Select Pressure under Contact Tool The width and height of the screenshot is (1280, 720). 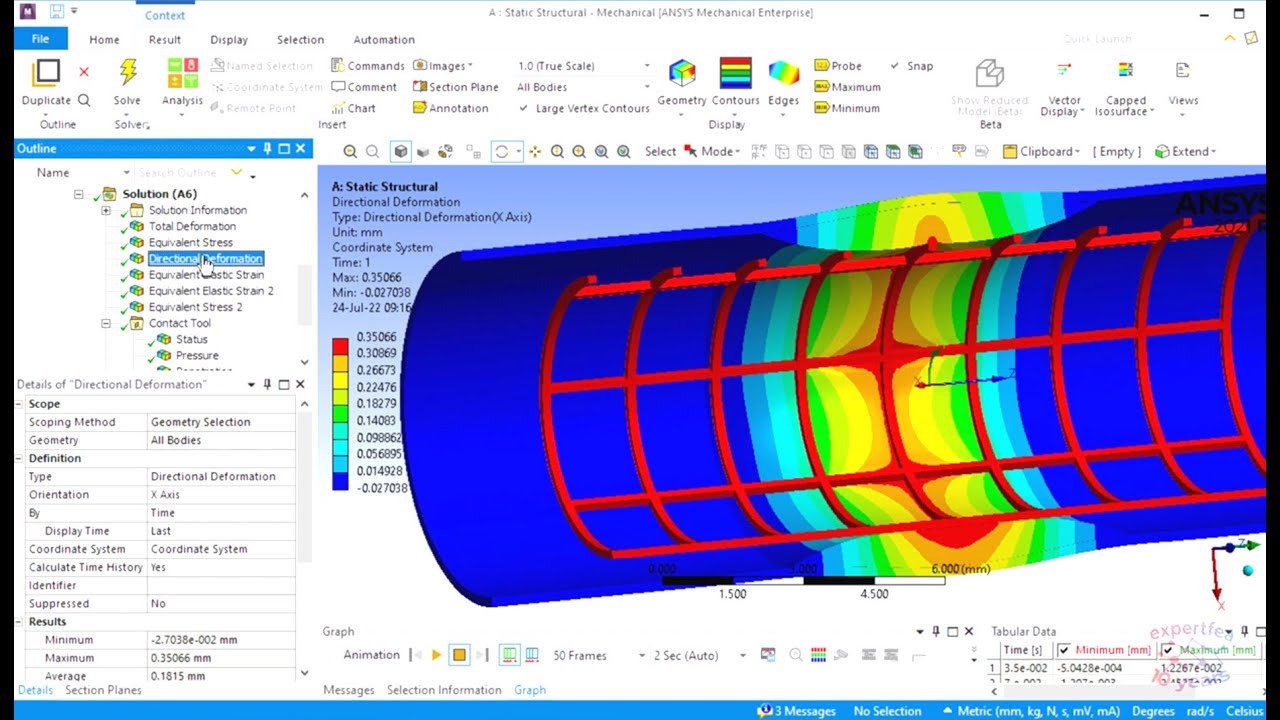click(197, 356)
